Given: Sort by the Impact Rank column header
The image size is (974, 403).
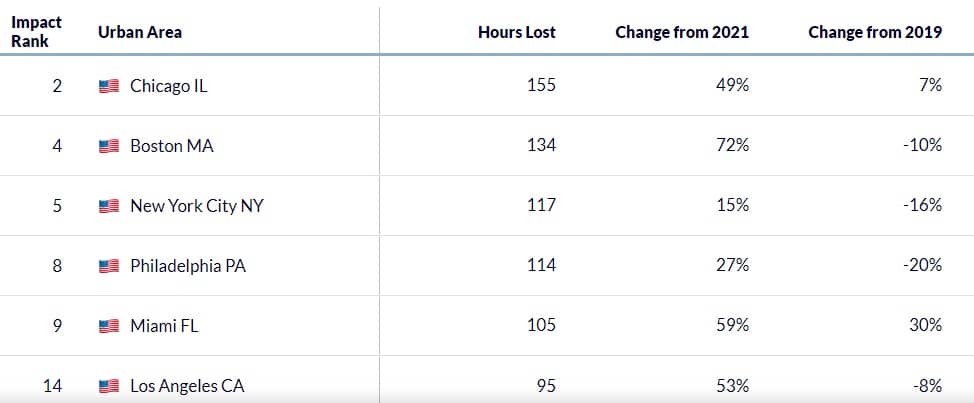Looking at the screenshot, I should [37, 32].
